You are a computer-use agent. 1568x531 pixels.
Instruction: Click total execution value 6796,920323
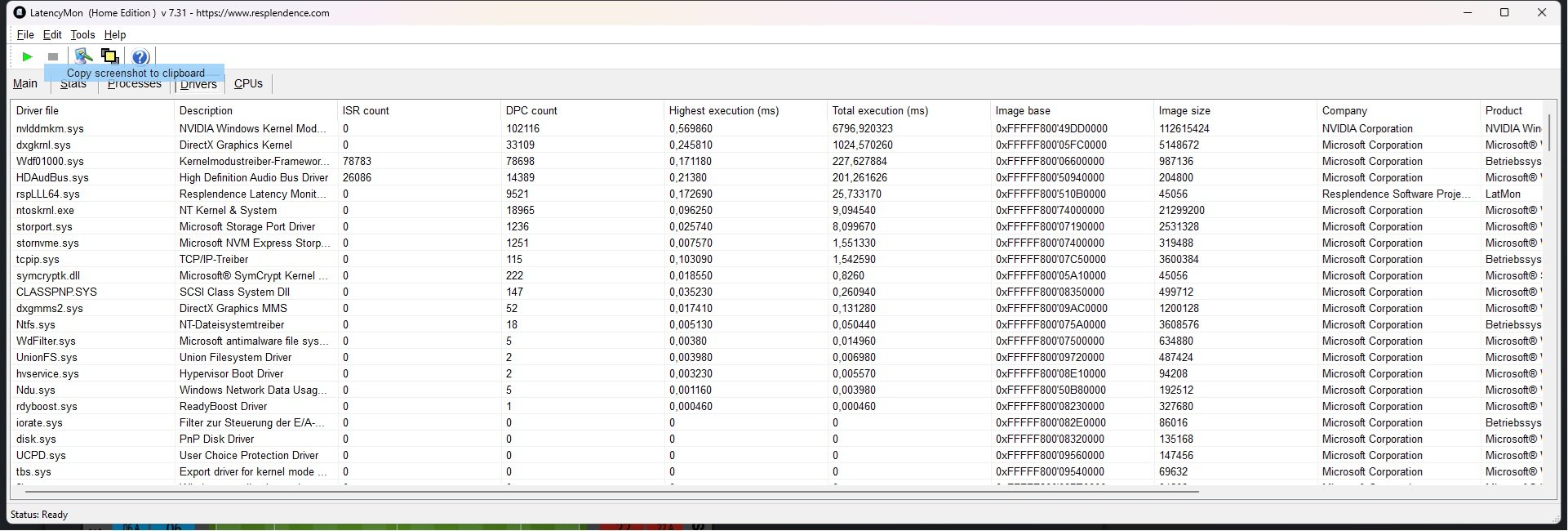click(863, 128)
